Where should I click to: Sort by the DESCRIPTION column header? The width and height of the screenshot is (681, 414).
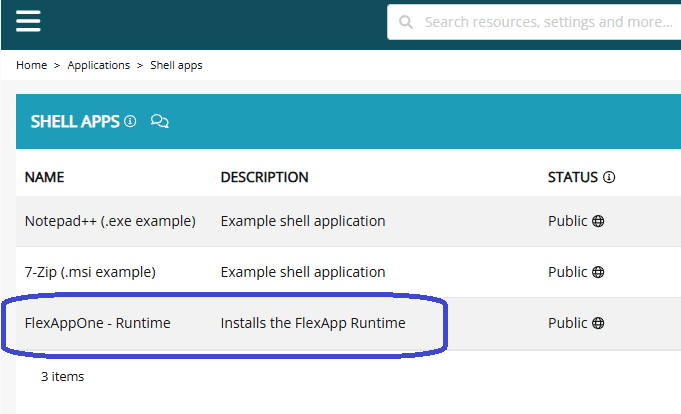pyautogui.click(x=264, y=177)
